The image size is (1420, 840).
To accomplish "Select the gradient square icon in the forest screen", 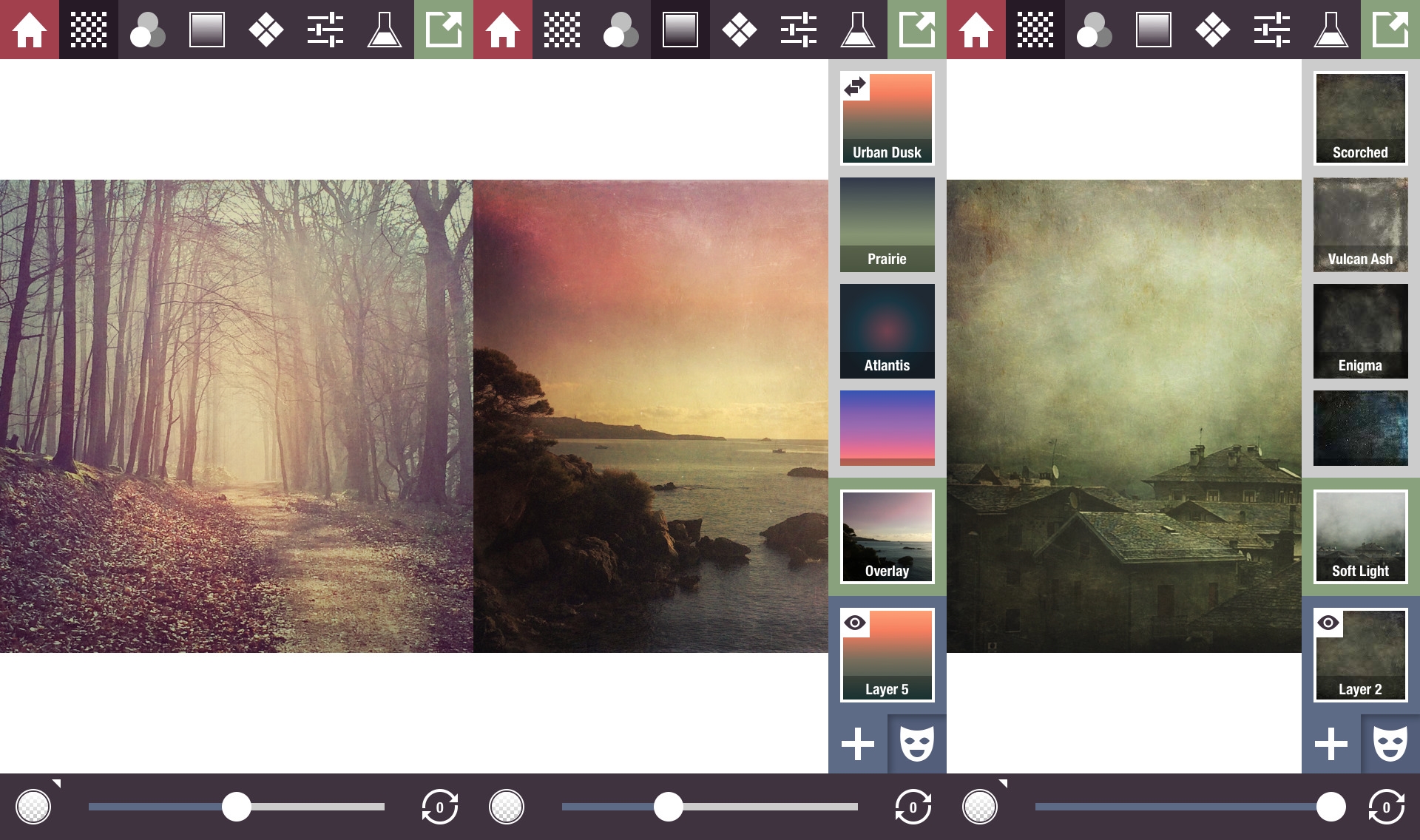I will 207,30.
